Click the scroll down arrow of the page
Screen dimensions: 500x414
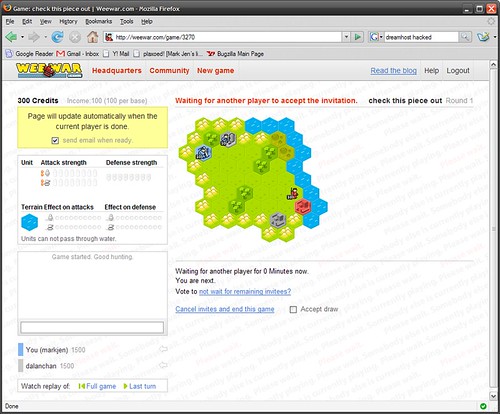[x=493, y=396]
